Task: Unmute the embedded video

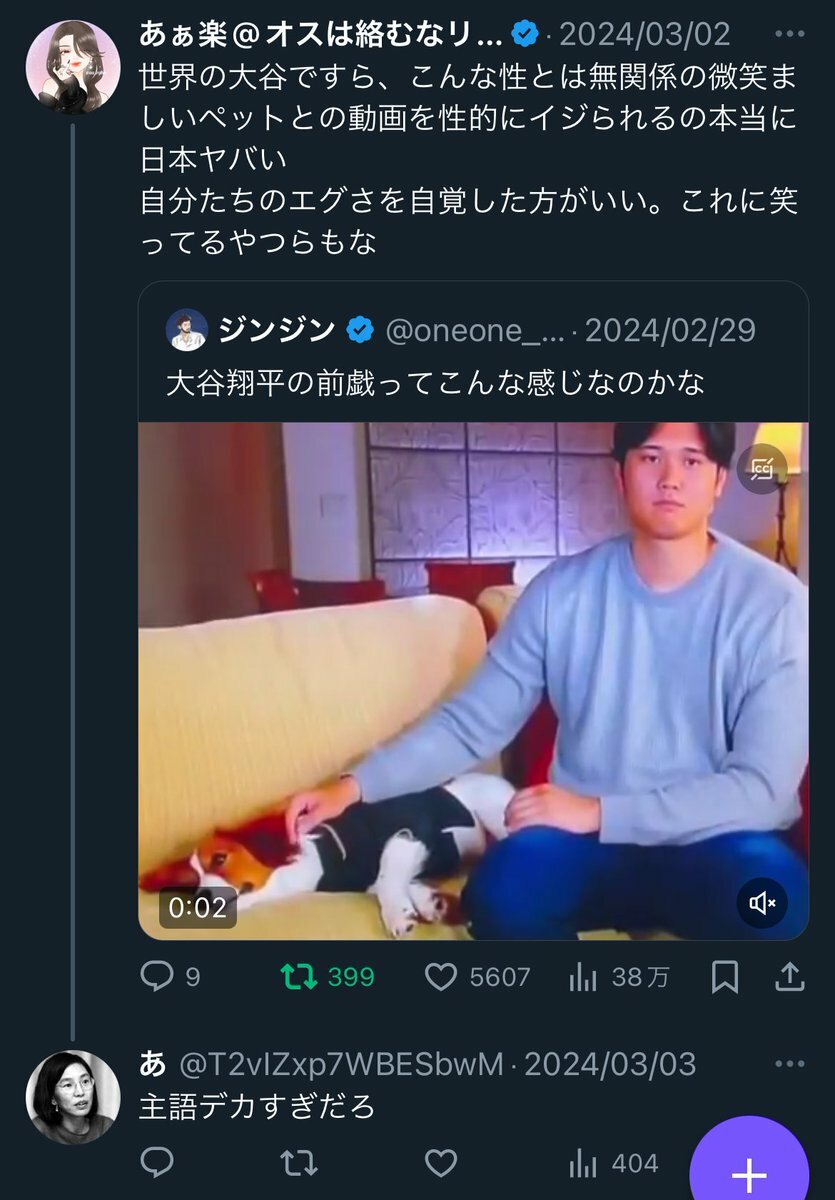Action: (x=763, y=904)
